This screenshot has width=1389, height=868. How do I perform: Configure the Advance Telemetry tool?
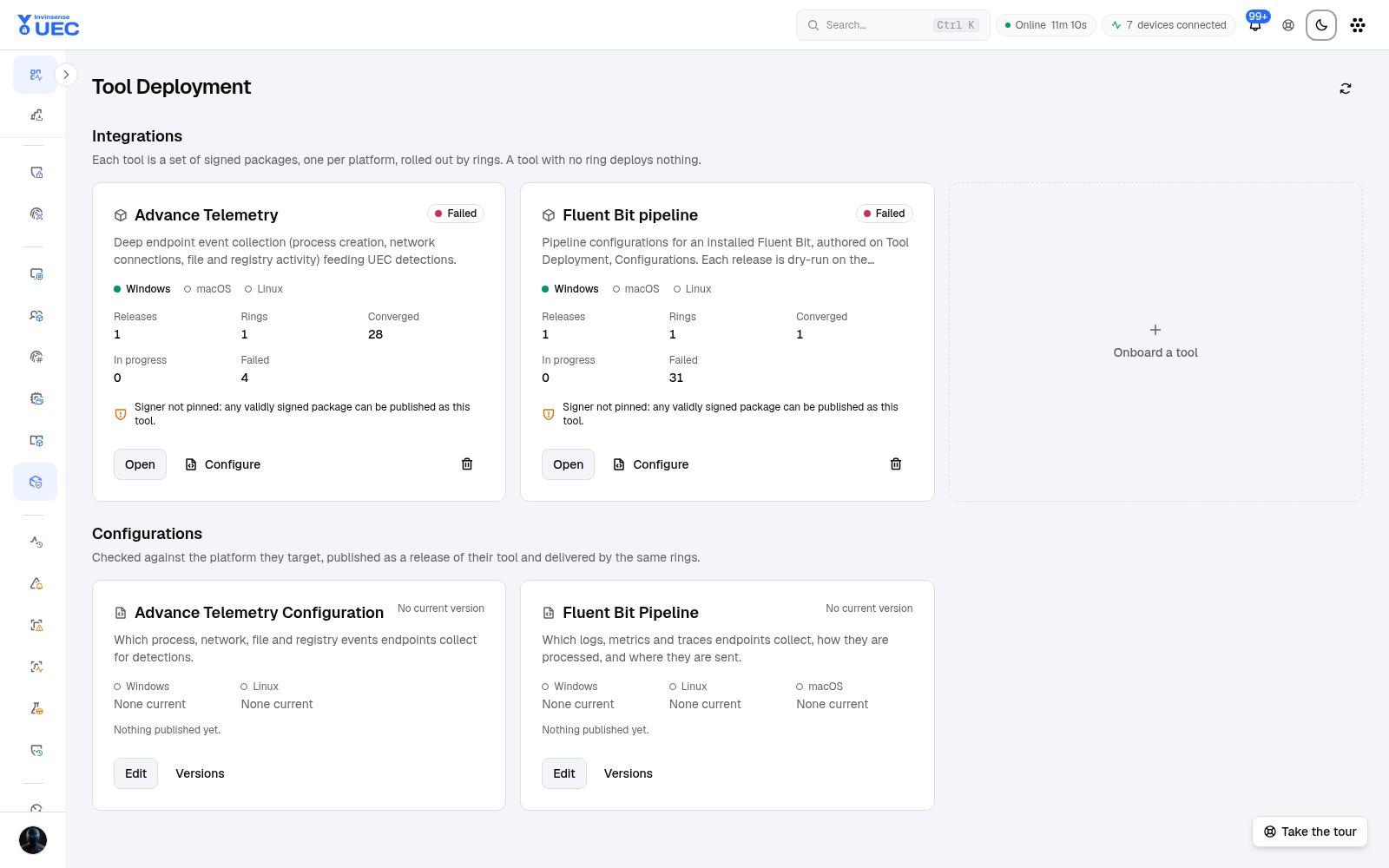[x=223, y=464]
